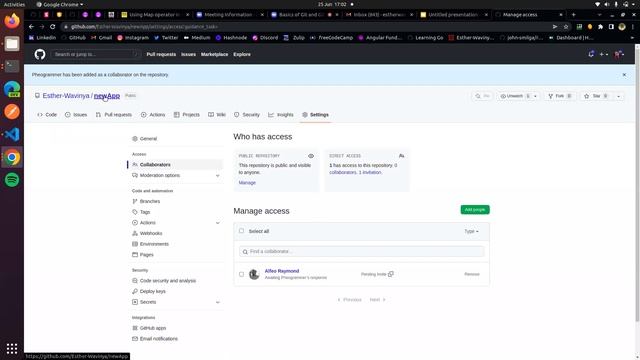The width and height of the screenshot is (640, 360).
Task: Click the green Add people button
Action: (x=475, y=209)
